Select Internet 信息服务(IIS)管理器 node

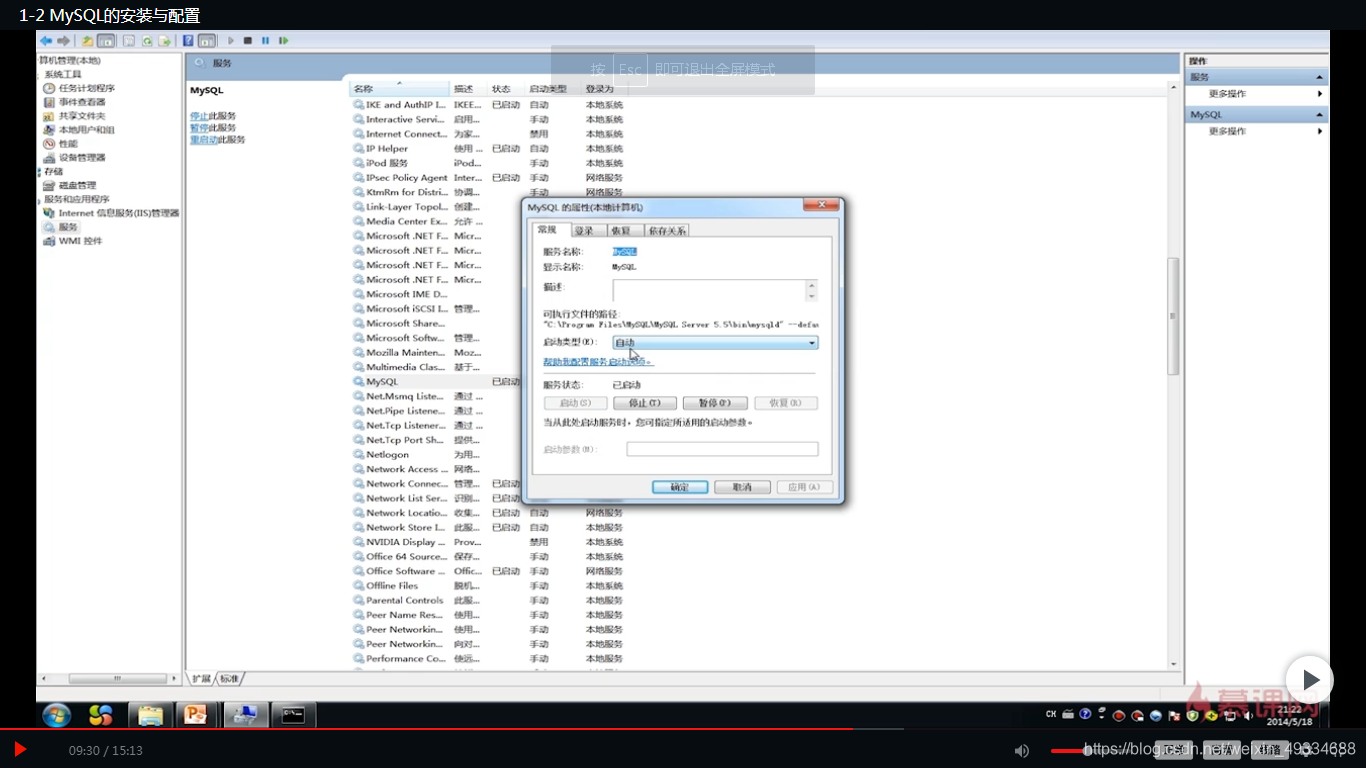pos(111,213)
